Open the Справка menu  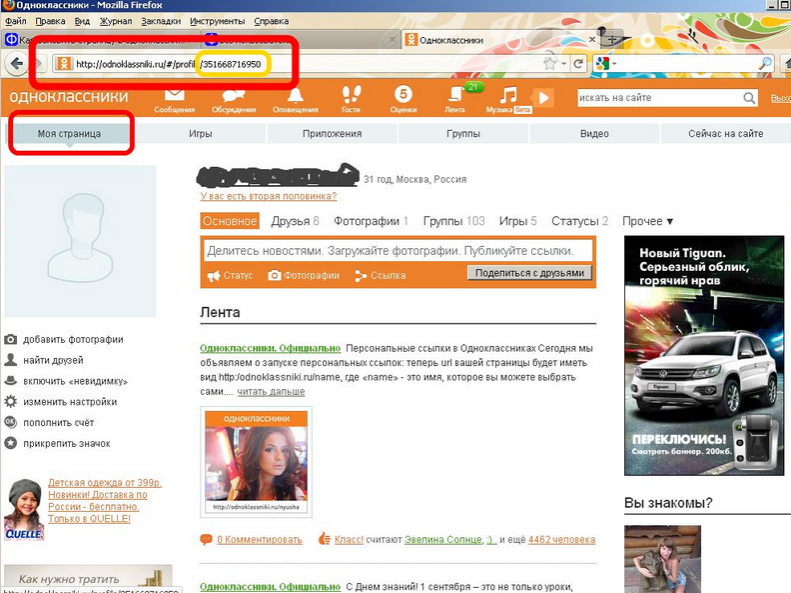click(271, 21)
